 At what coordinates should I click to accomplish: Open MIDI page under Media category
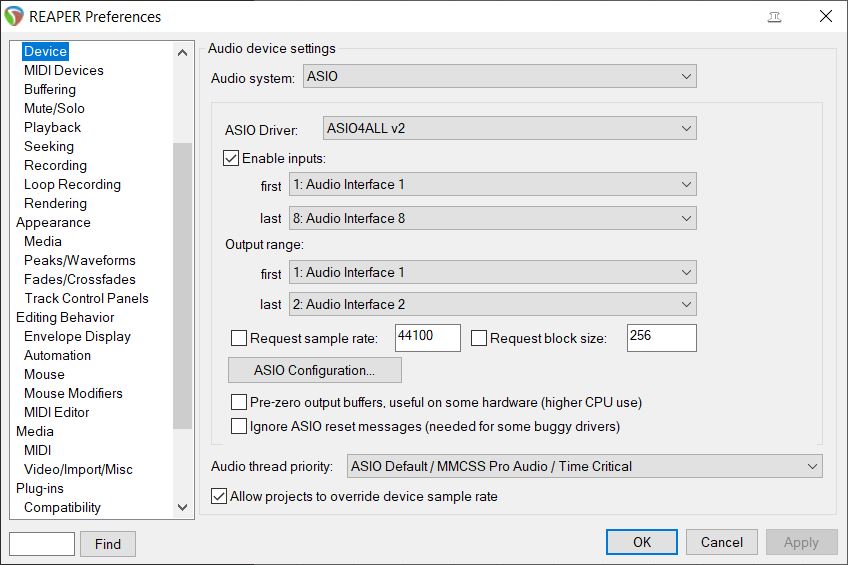(37, 450)
